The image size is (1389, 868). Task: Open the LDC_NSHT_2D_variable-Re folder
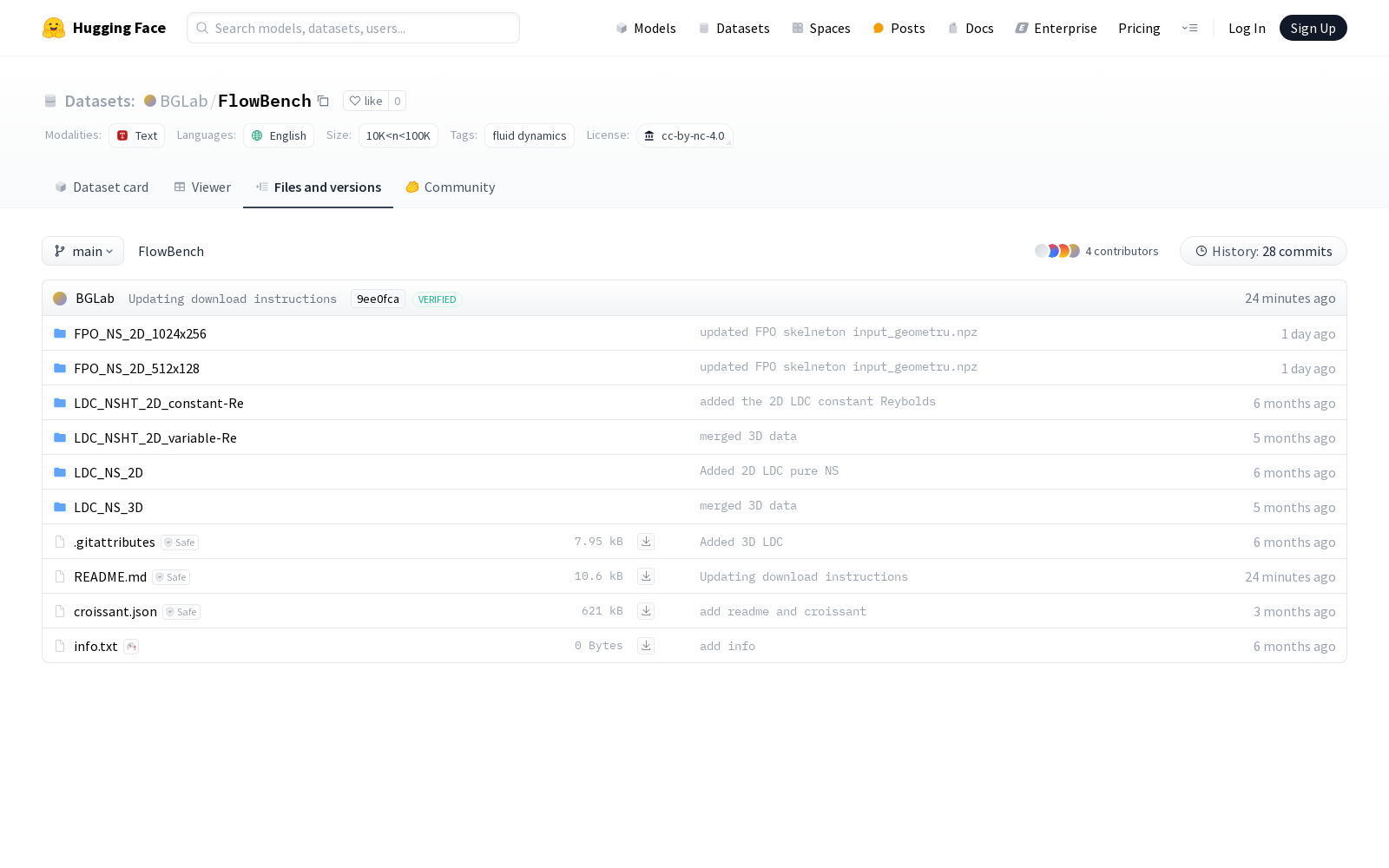[x=155, y=437]
